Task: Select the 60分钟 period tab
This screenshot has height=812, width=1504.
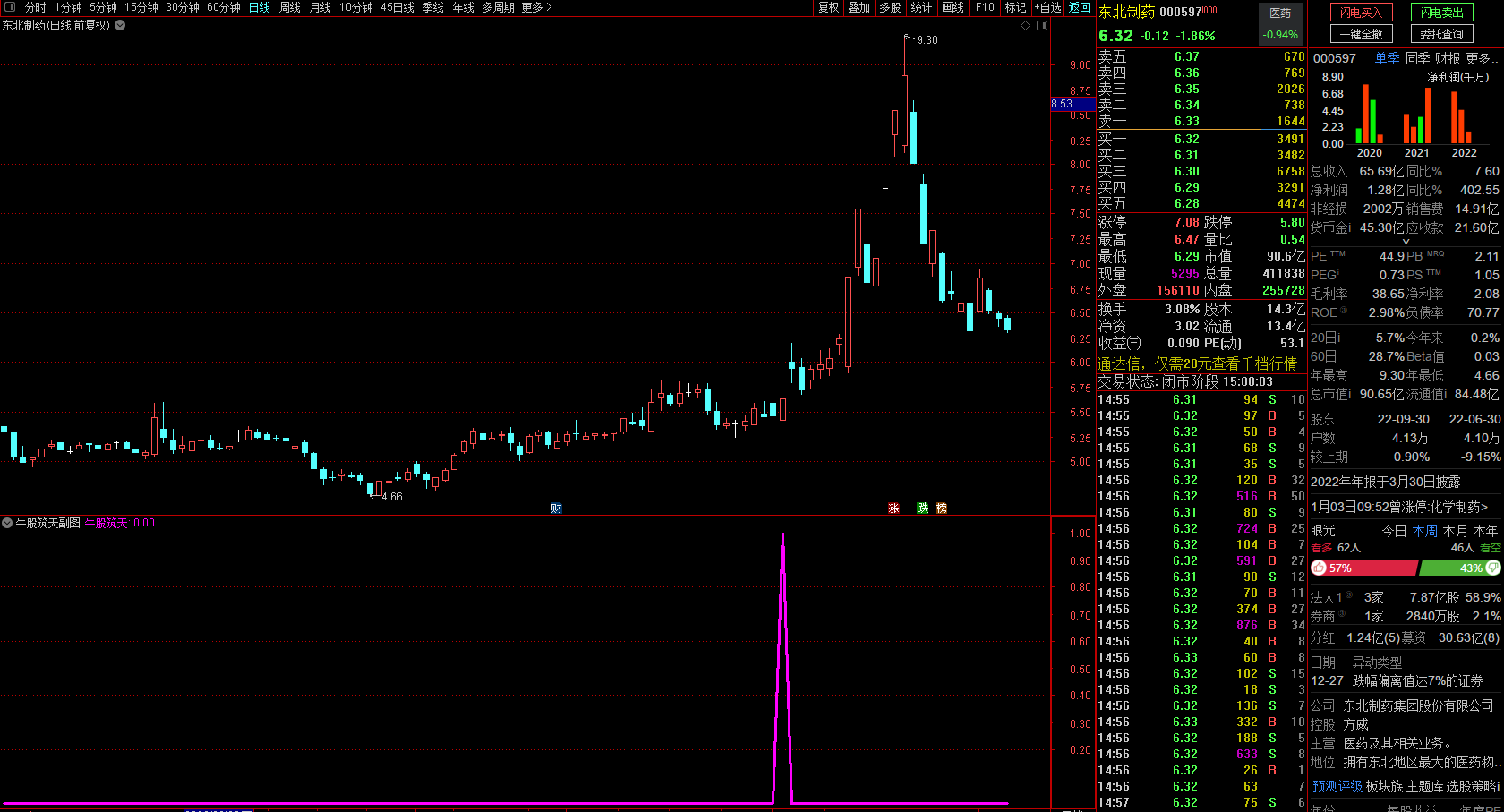Action: click(224, 7)
